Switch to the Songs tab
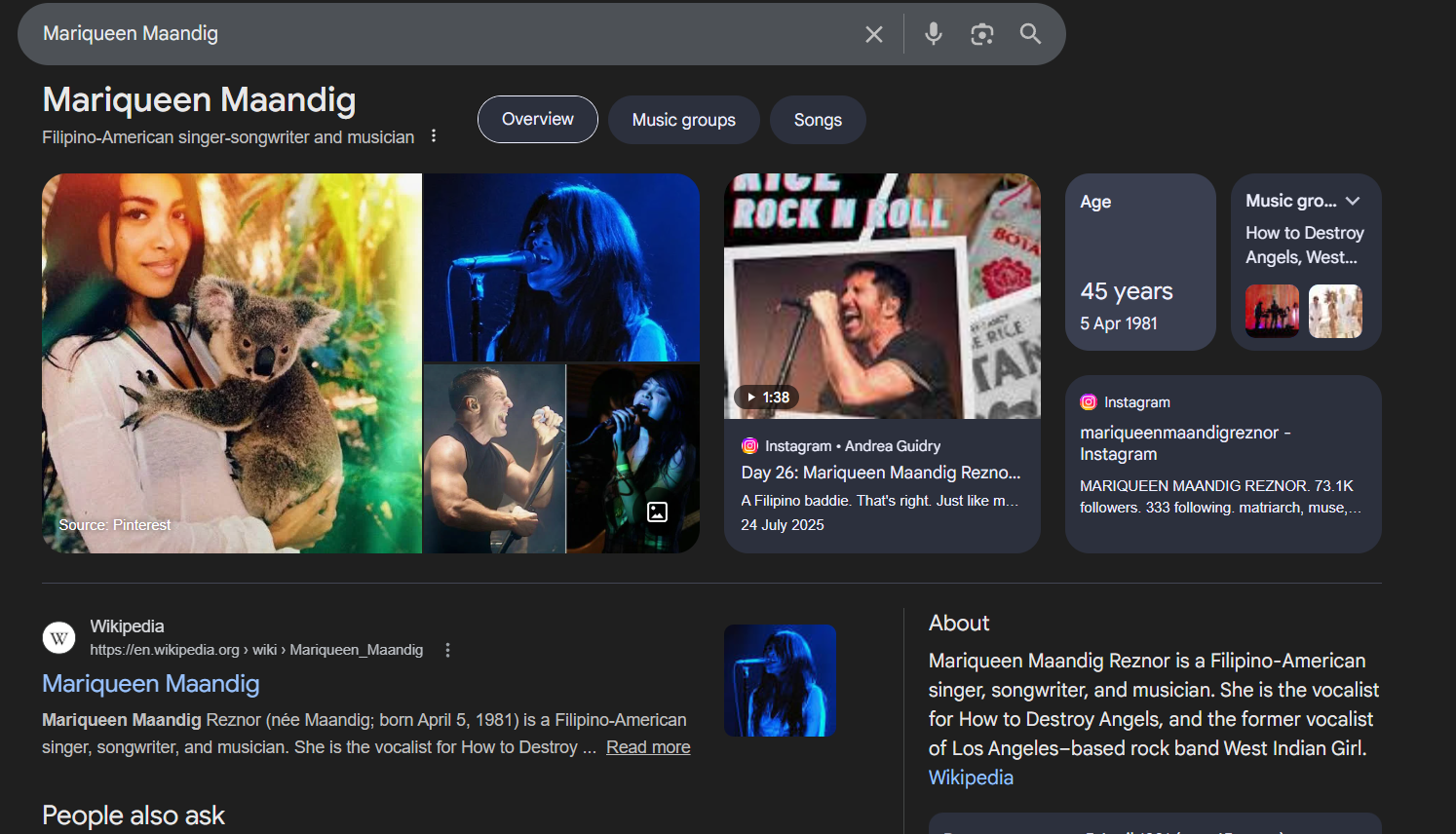The image size is (1456, 834). [x=818, y=120]
